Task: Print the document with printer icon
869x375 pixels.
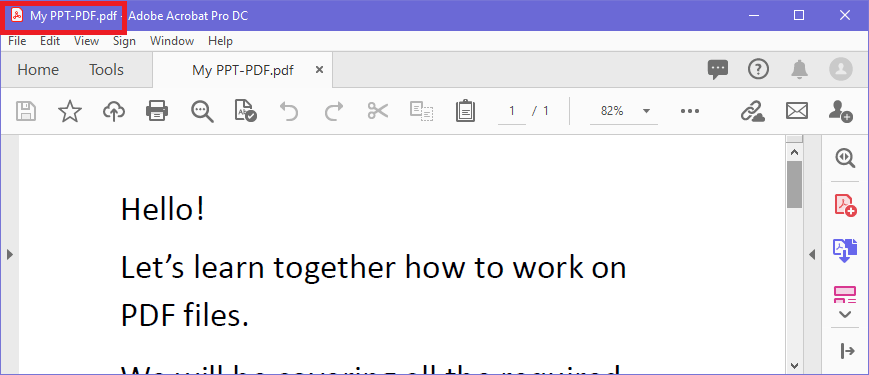Action: click(x=157, y=111)
